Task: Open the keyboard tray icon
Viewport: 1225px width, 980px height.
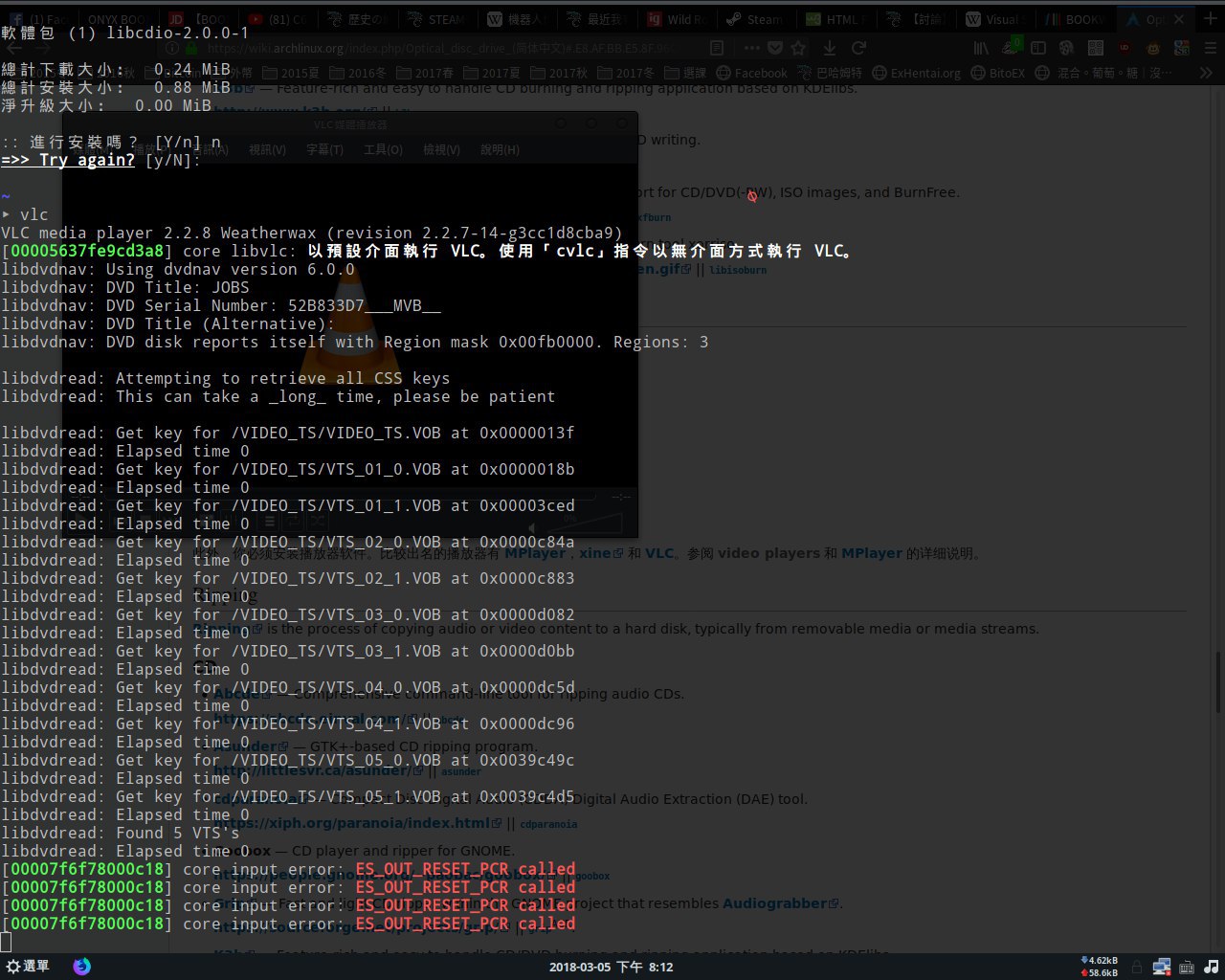Action: [1186, 967]
